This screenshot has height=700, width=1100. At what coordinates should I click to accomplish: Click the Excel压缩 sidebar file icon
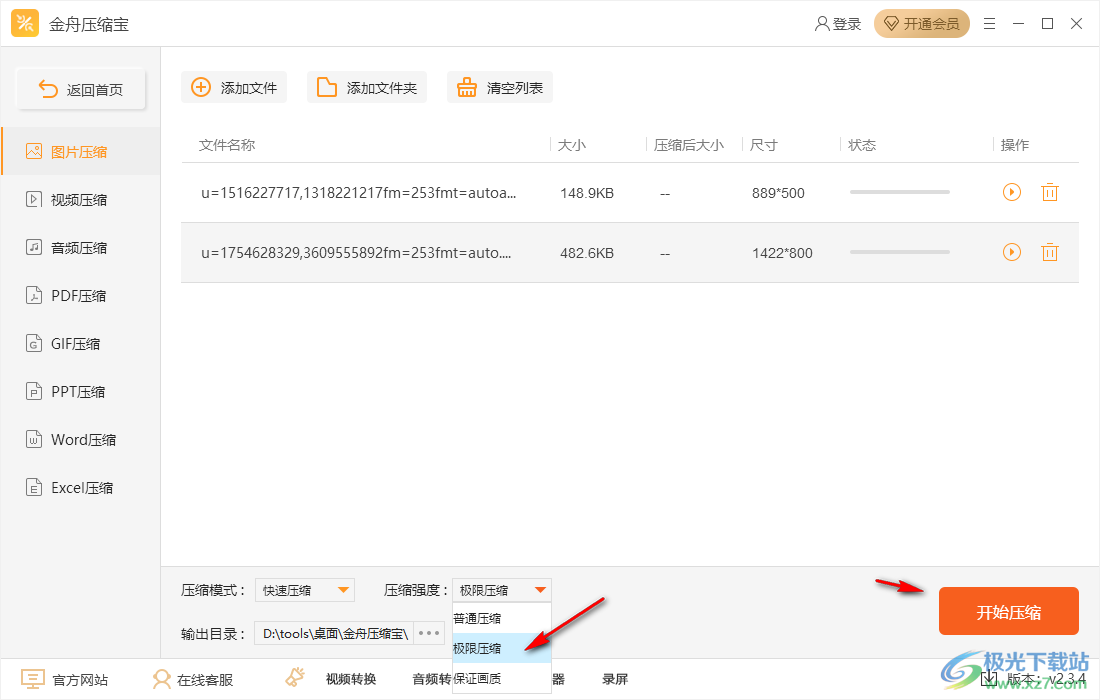(34, 487)
